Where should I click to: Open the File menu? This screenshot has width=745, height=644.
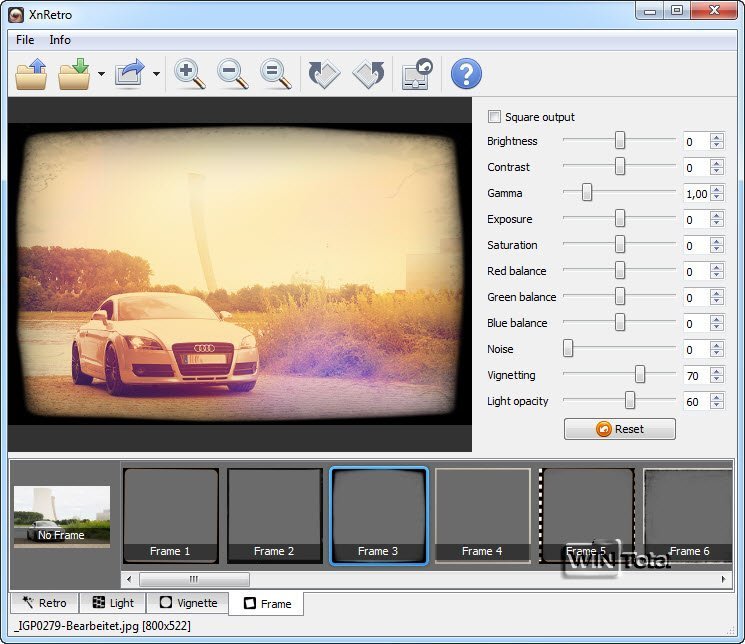(x=25, y=40)
